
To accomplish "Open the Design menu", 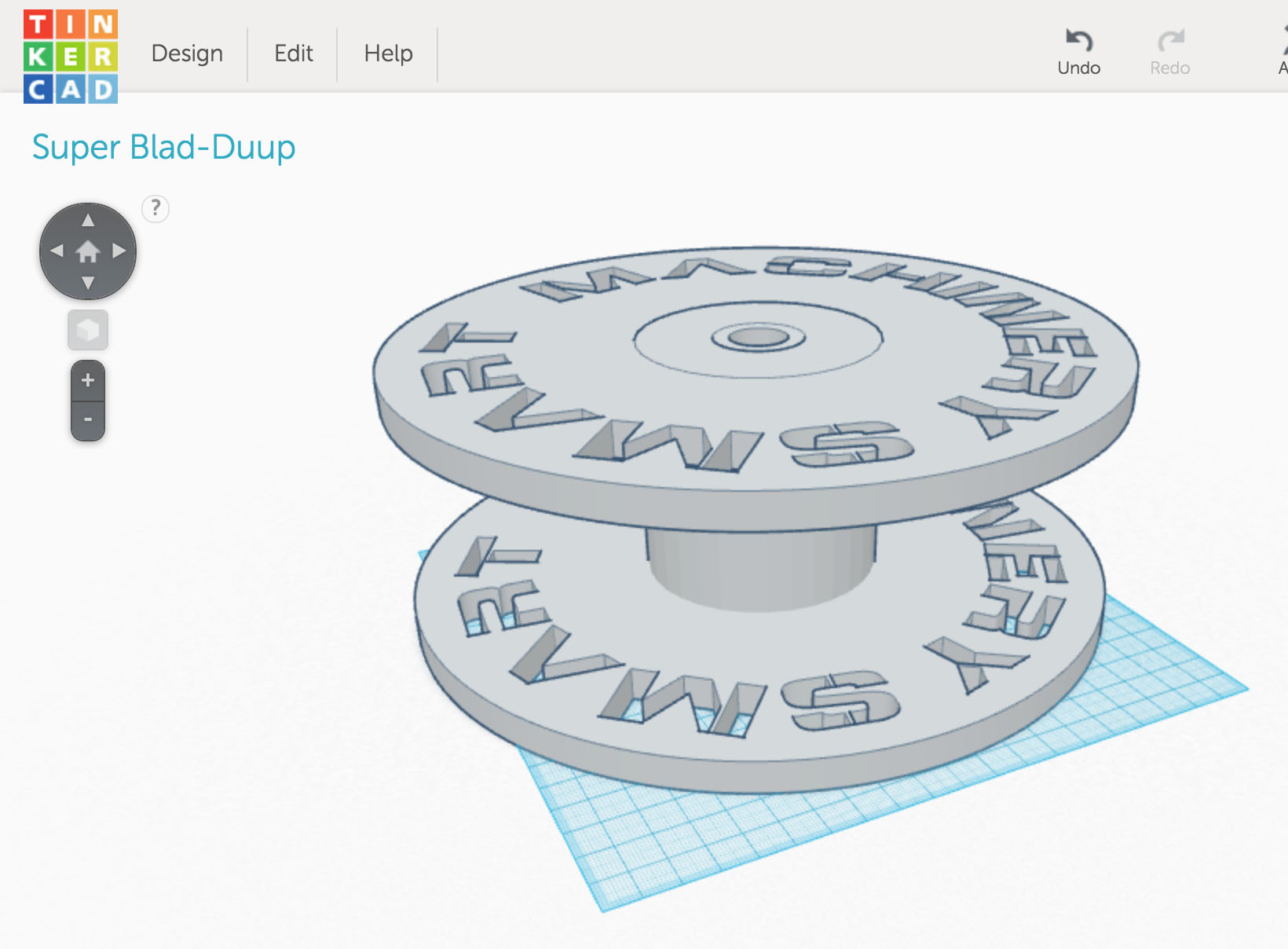I will (187, 53).
